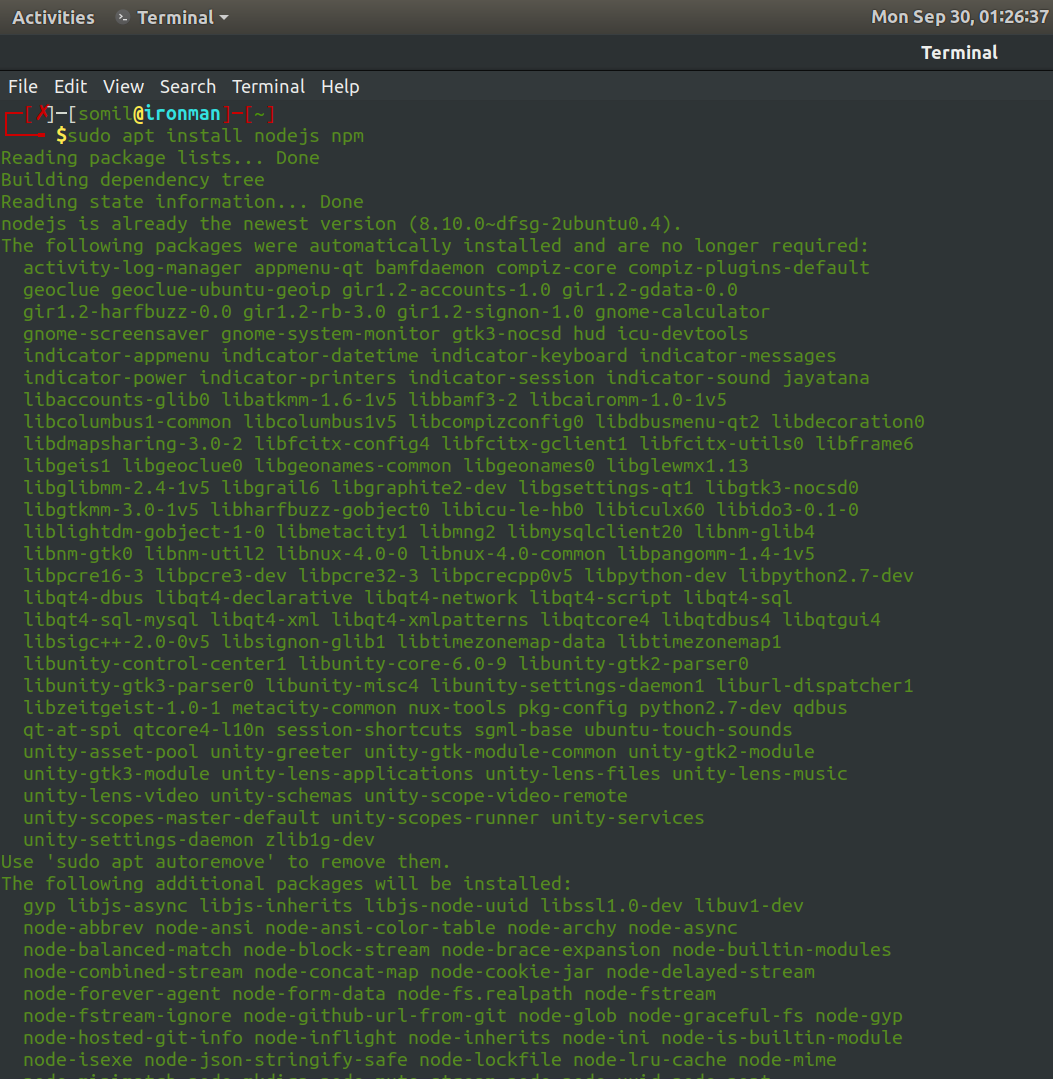
Task: Click the command 'sudo apt install nodejs npm'
Action: pos(215,136)
